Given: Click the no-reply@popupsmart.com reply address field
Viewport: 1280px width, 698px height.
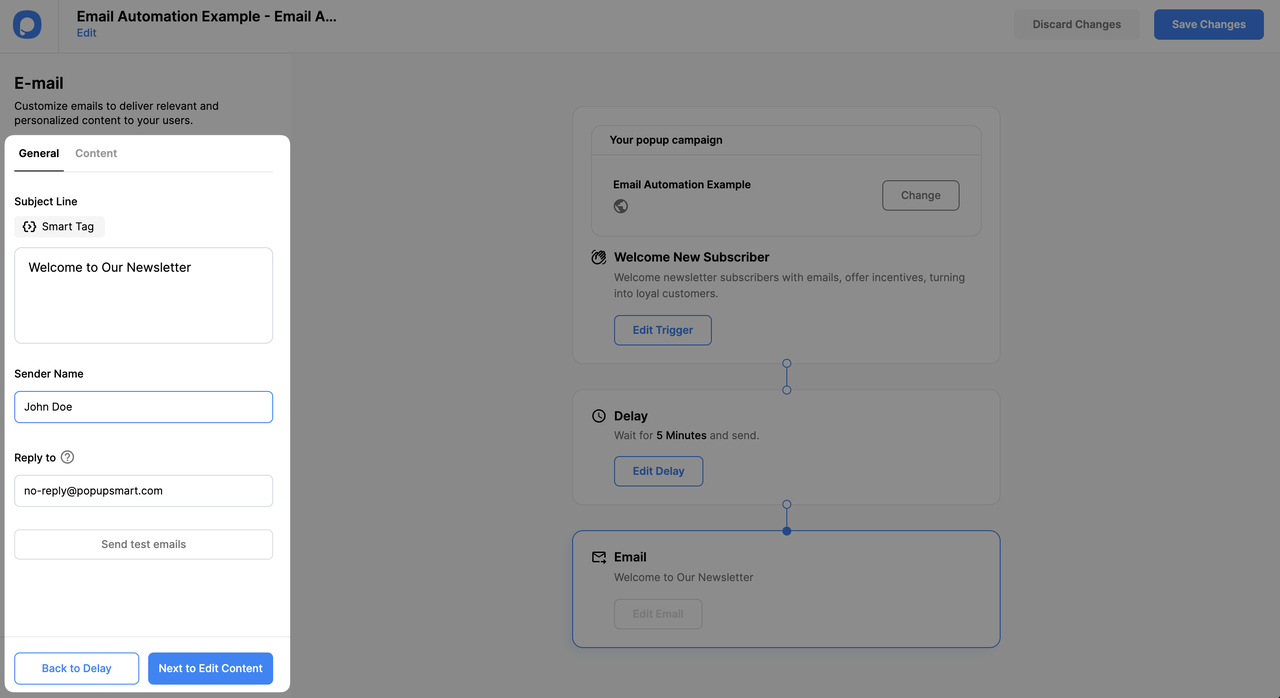Looking at the screenshot, I should 143,490.
